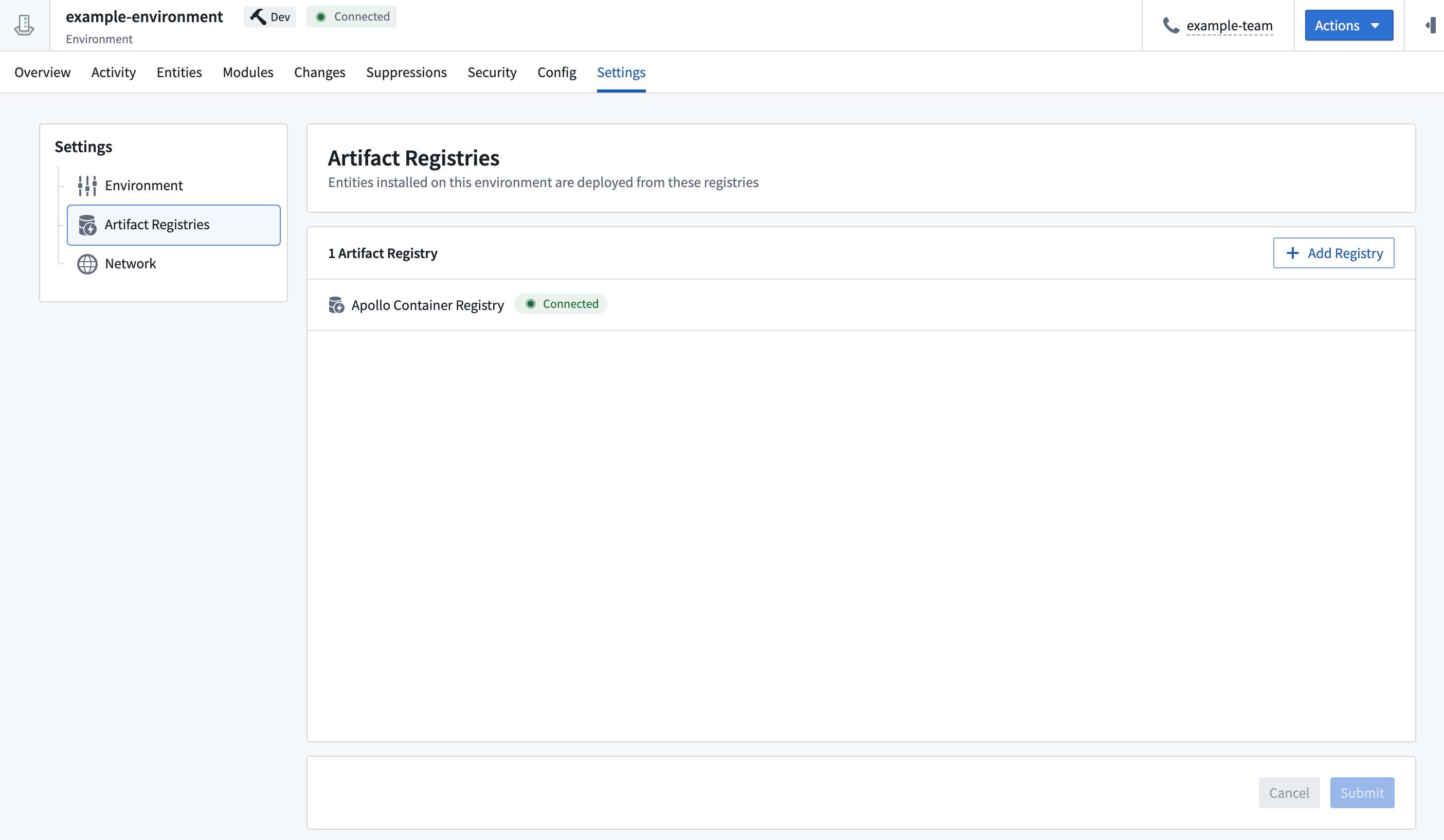The image size is (1444, 840).
Task: Click the notification or profile sidebar icon
Action: (1430, 24)
